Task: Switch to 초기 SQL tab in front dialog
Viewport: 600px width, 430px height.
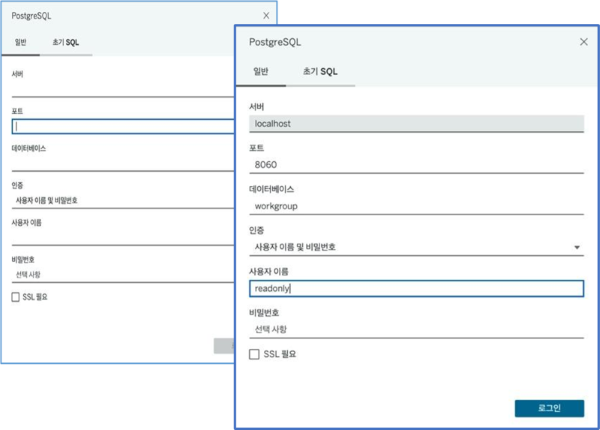Action: pos(320,72)
